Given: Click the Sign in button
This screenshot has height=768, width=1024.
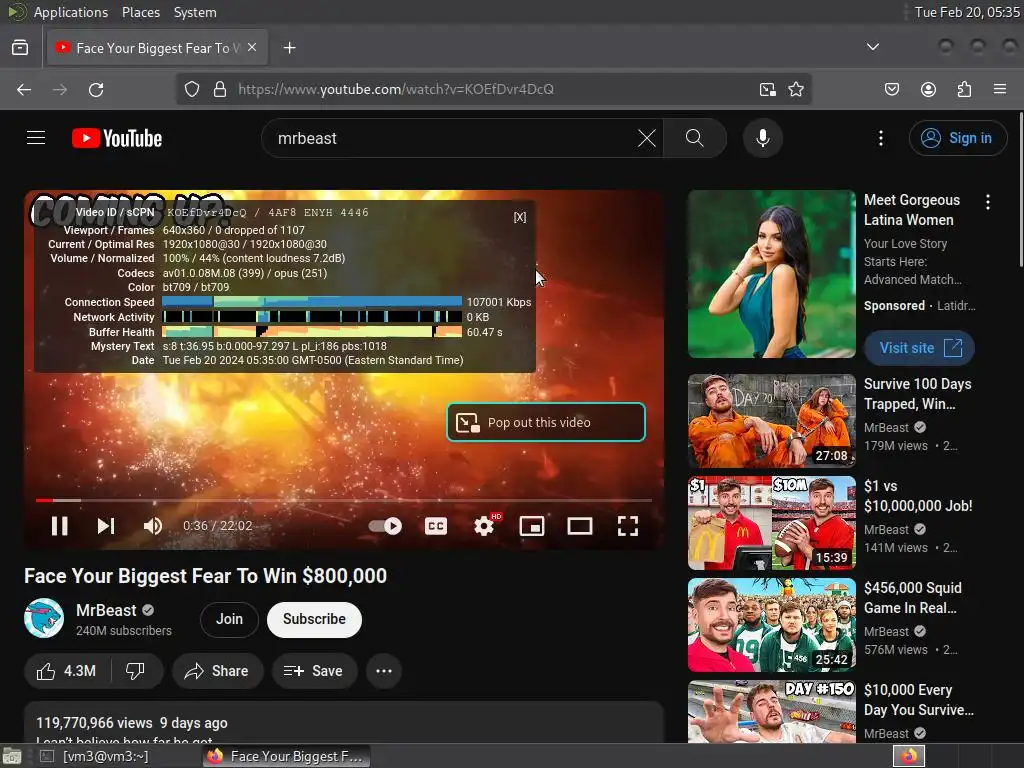Looking at the screenshot, I should pyautogui.click(x=957, y=138).
